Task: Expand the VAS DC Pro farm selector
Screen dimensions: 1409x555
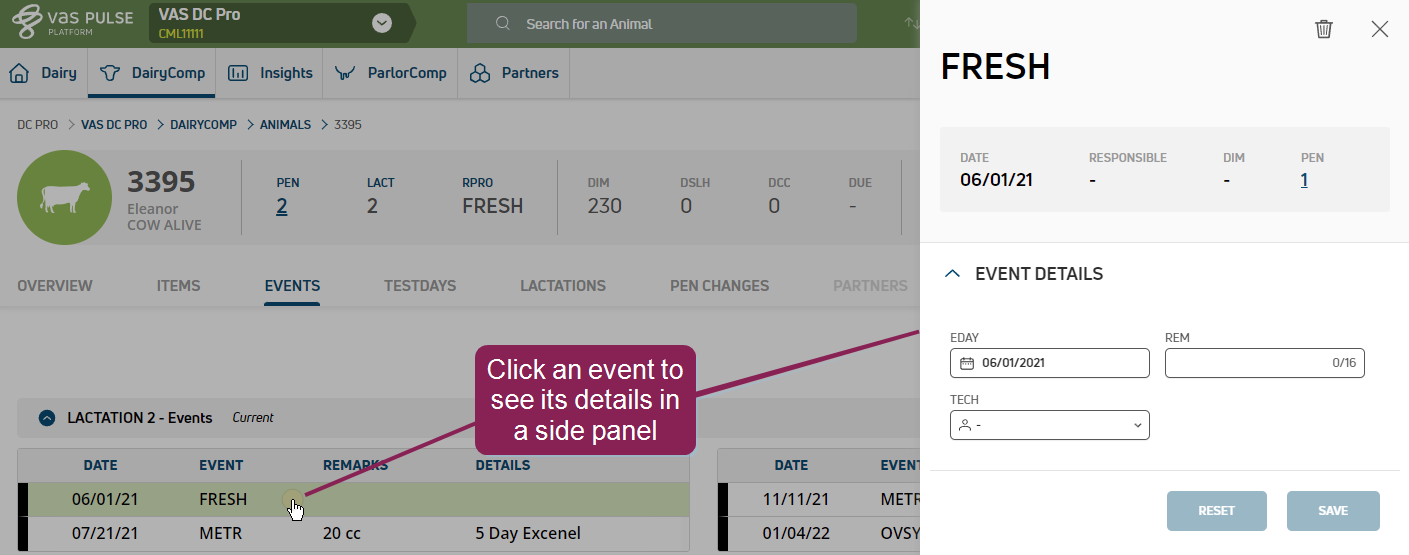Action: 382,23
